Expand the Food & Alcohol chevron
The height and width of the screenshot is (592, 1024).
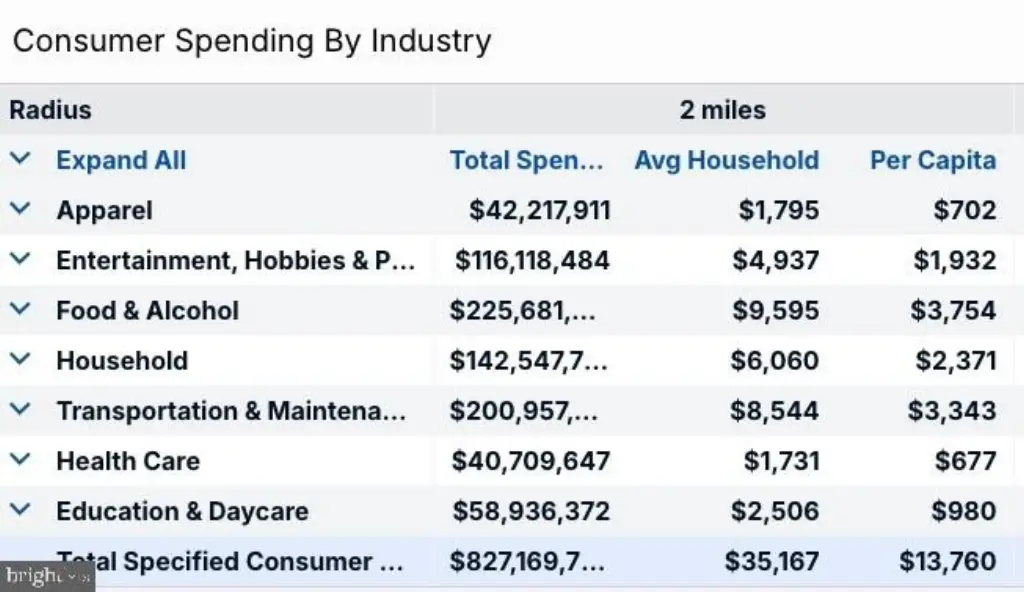tap(20, 309)
